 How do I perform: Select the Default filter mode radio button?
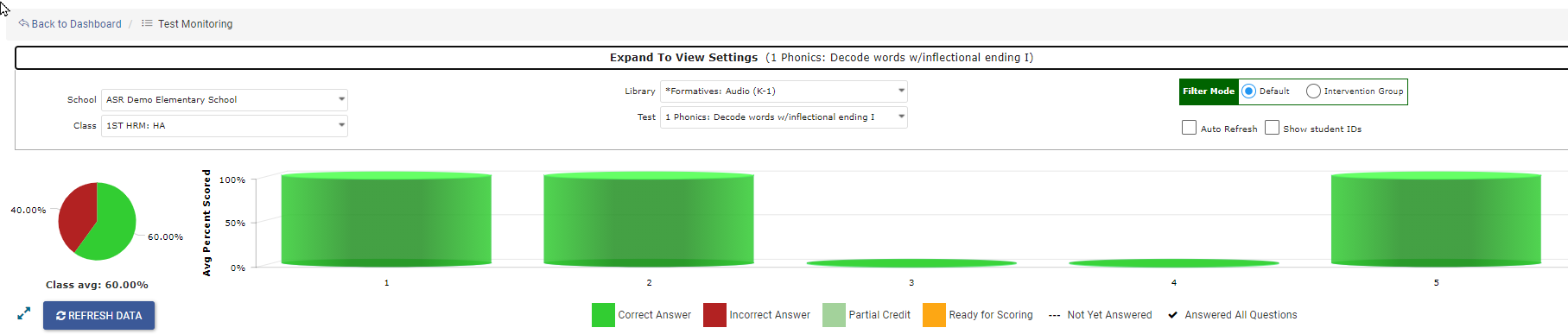click(1248, 91)
